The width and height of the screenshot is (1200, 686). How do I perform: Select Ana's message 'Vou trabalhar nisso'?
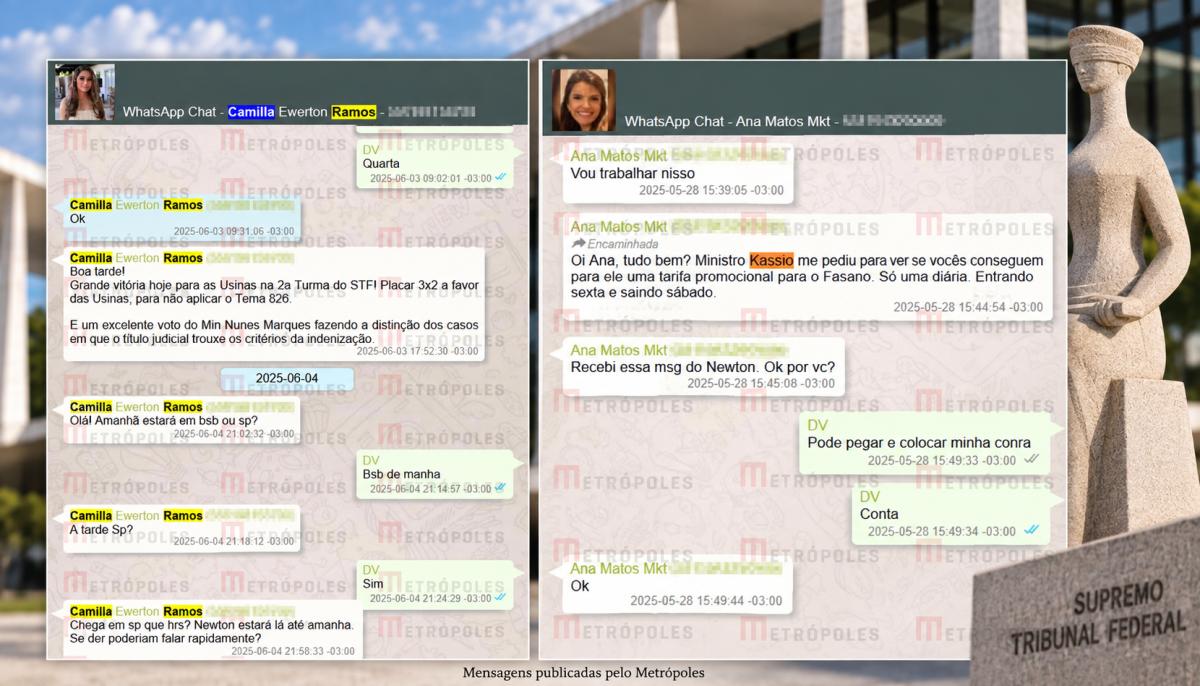click(x=677, y=173)
